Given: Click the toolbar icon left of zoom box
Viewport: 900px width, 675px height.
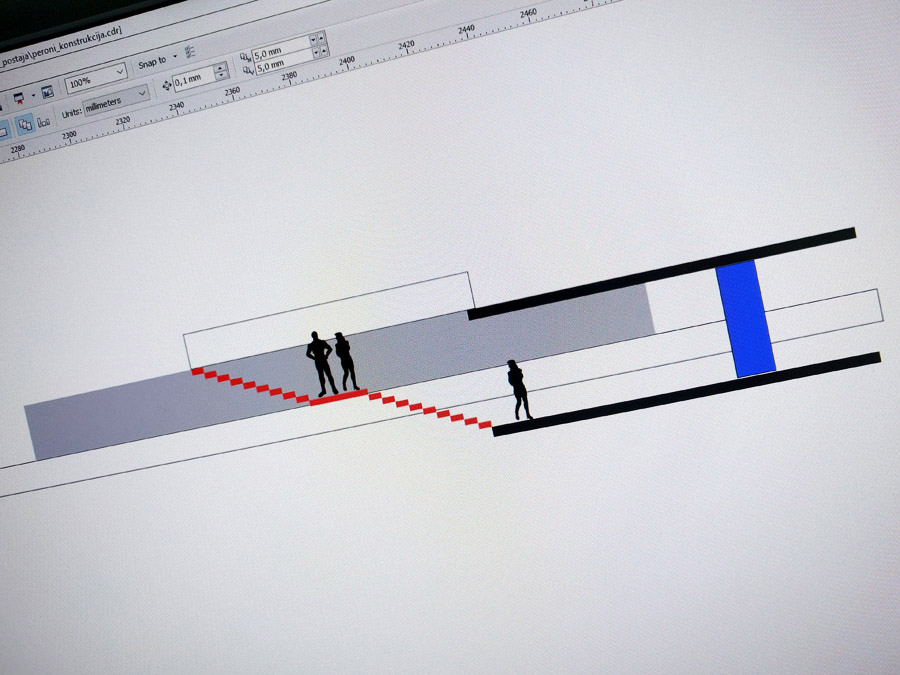Looking at the screenshot, I should pos(47,91).
